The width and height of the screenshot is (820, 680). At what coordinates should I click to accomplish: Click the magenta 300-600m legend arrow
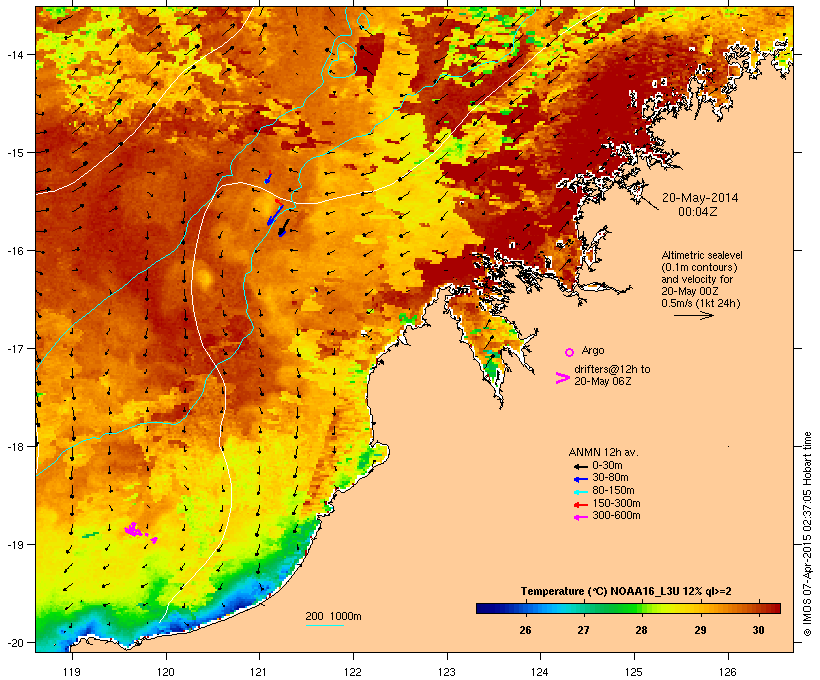tap(580, 517)
